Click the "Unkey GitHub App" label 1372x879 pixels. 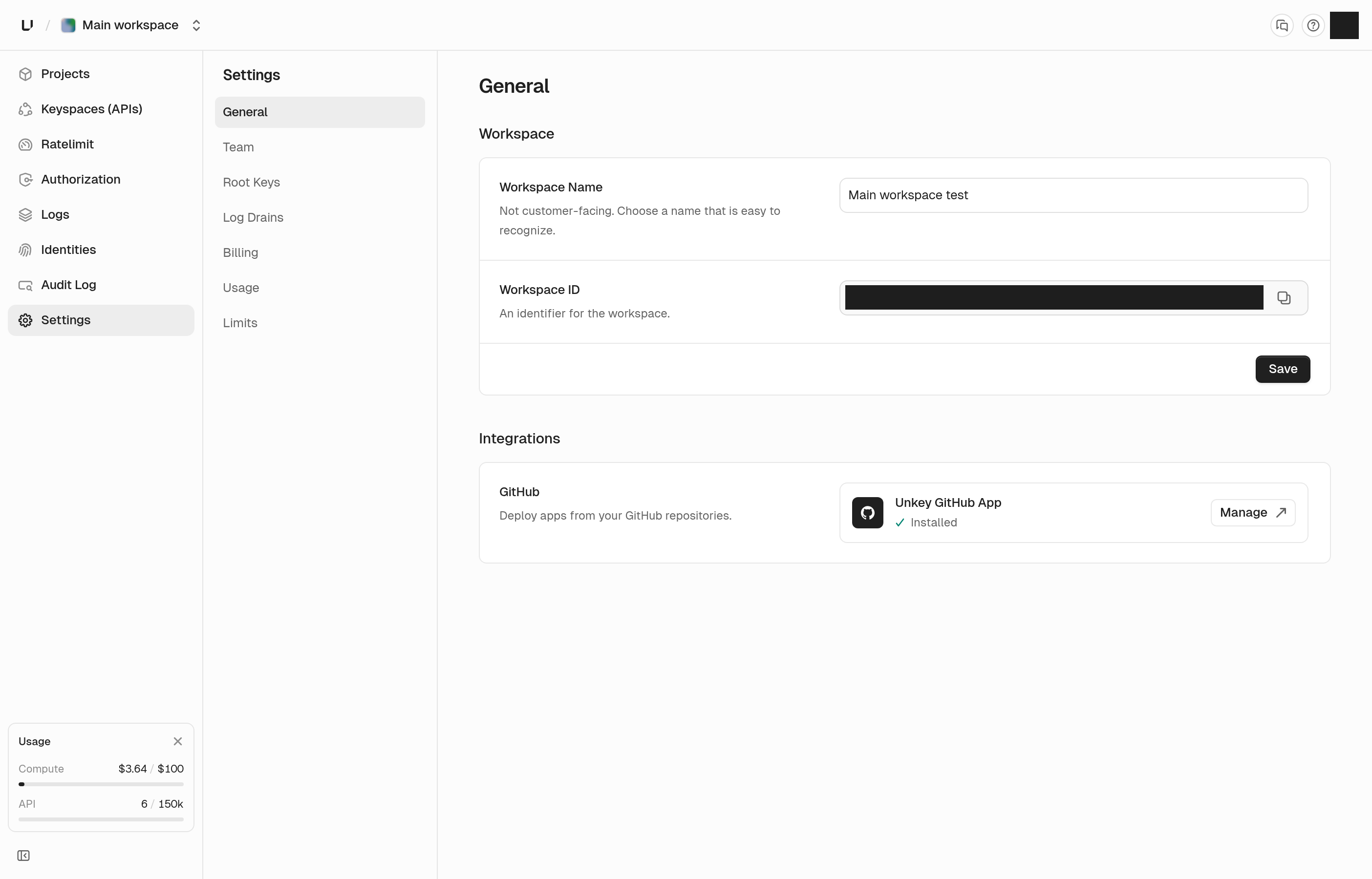point(948,503)
